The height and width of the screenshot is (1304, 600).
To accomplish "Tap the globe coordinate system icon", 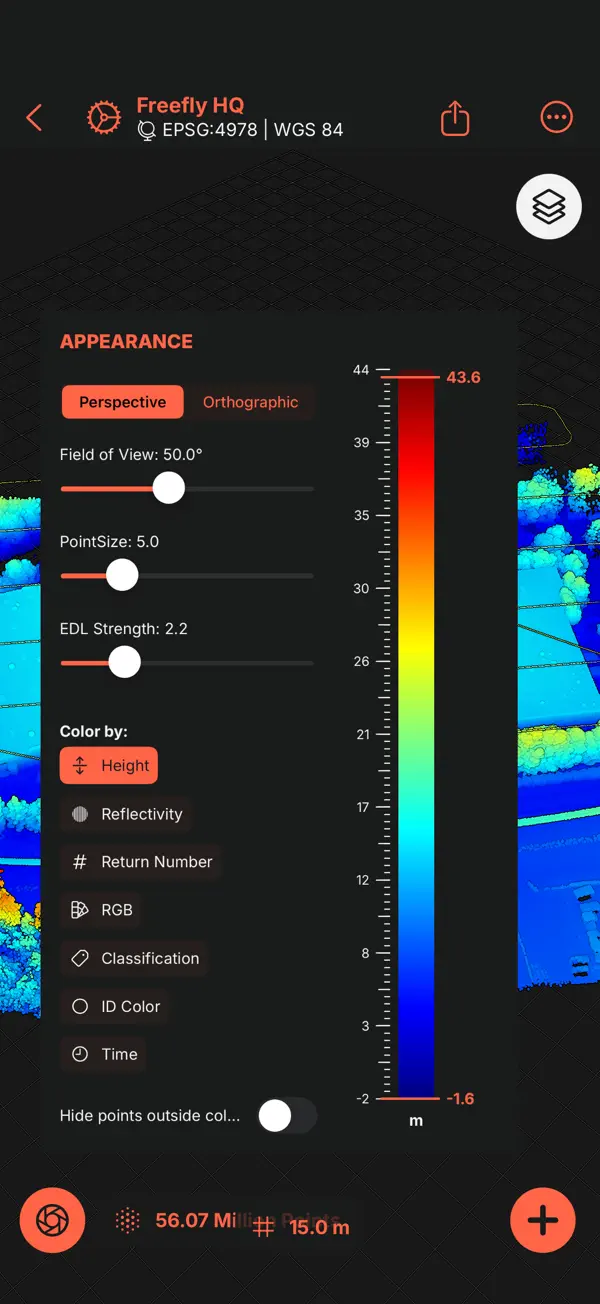I will pyautogui.click(x=146, y=130).
